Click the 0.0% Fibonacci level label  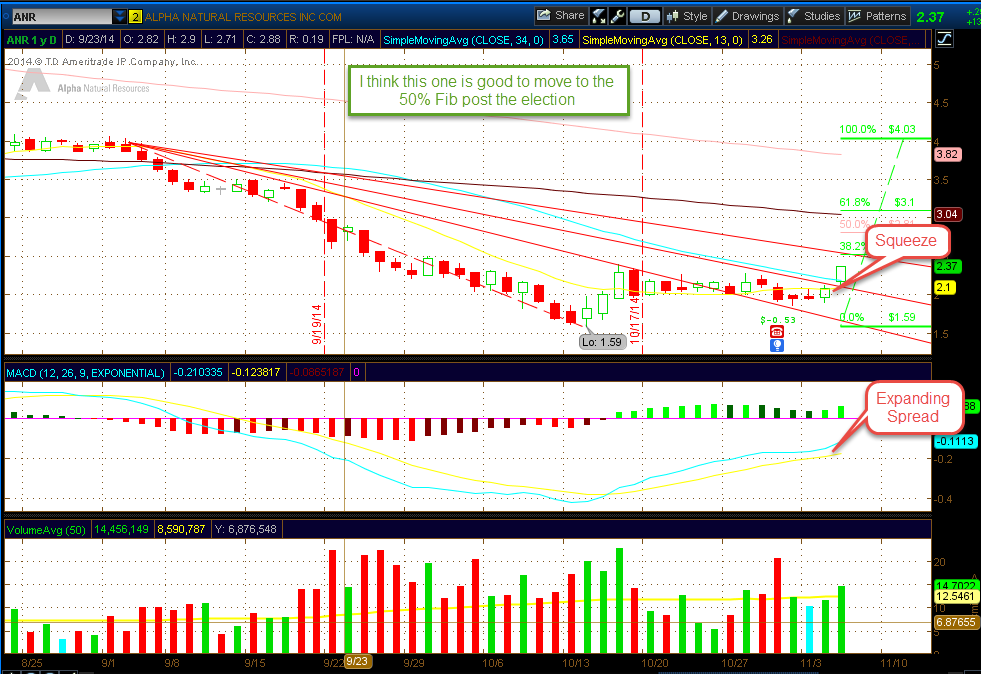coord(851,317)
